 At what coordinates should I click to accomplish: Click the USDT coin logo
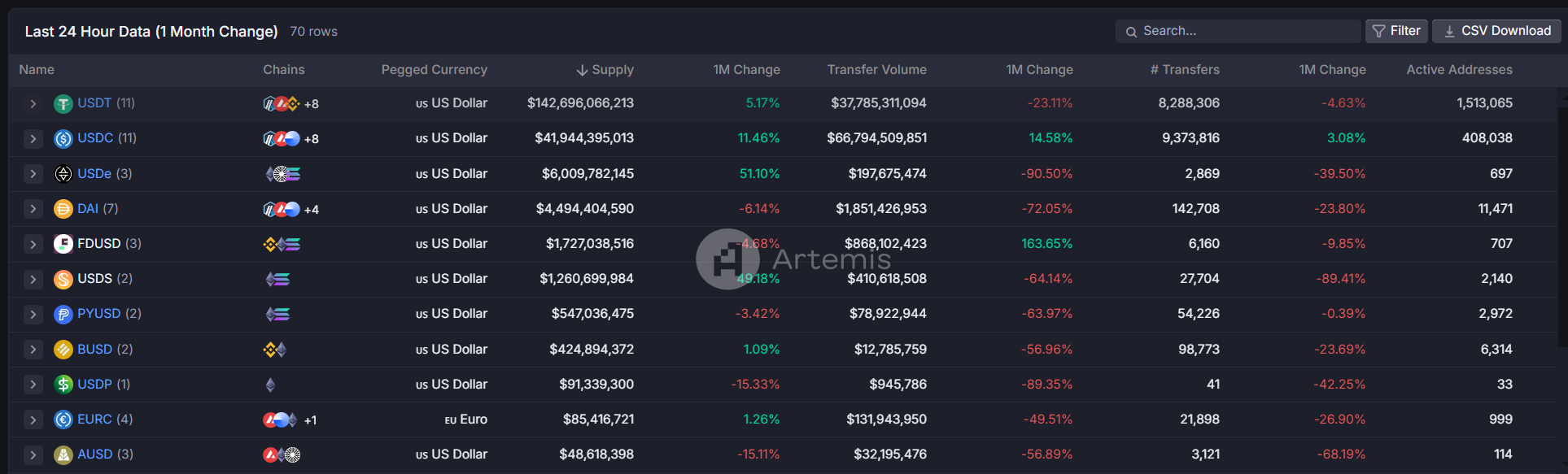click(63, 104)
